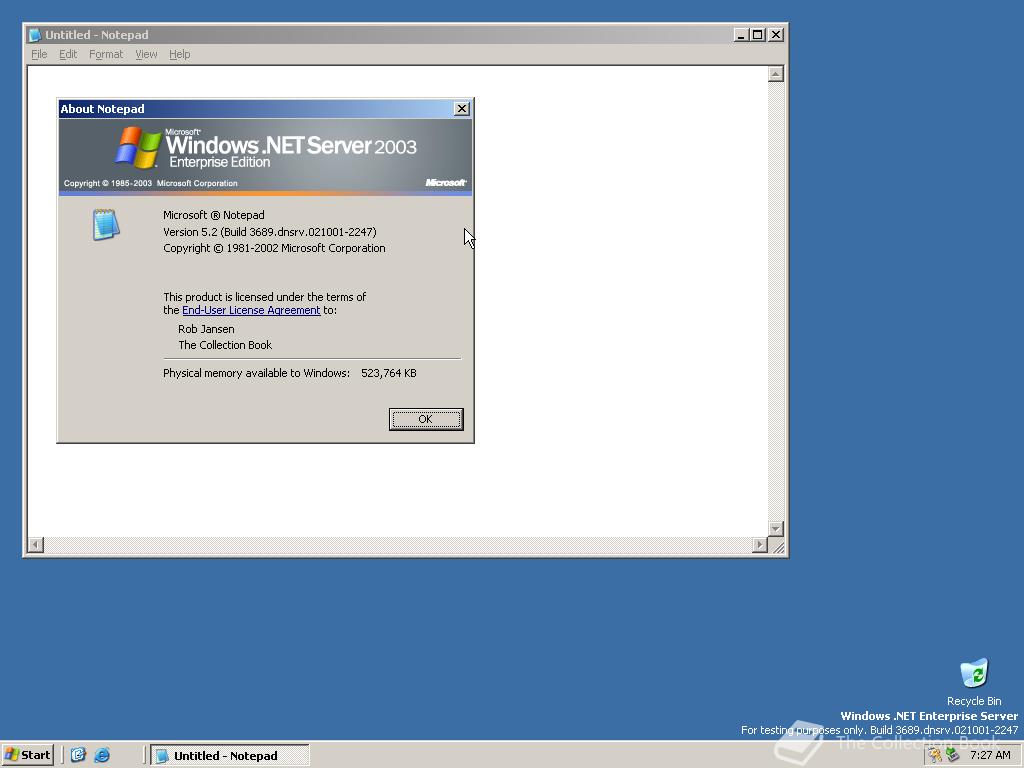Select Untitled - Notepad taskbar button
1024x768 pixels.
230,755
